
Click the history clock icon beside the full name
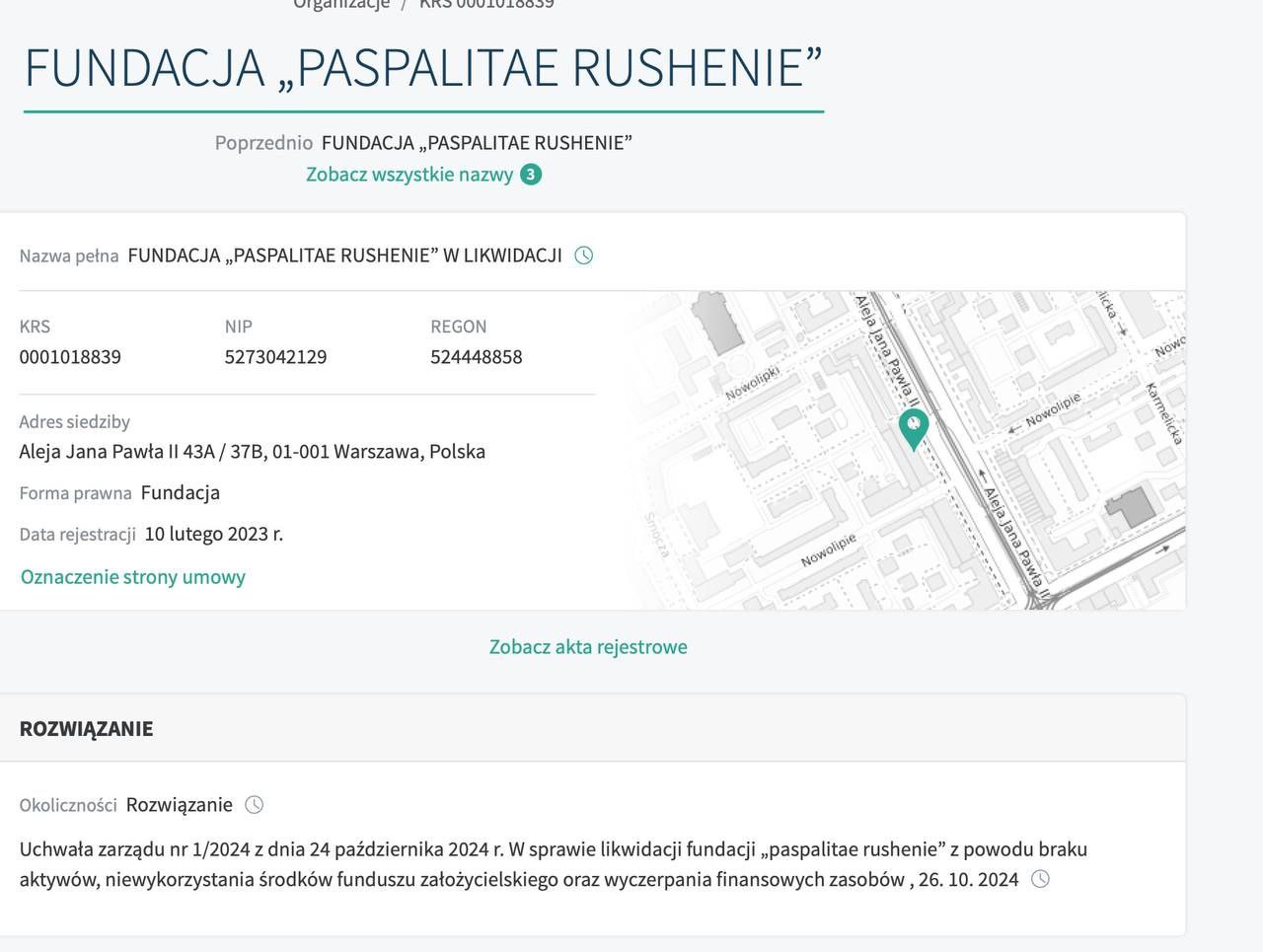(x=584, y=255)
